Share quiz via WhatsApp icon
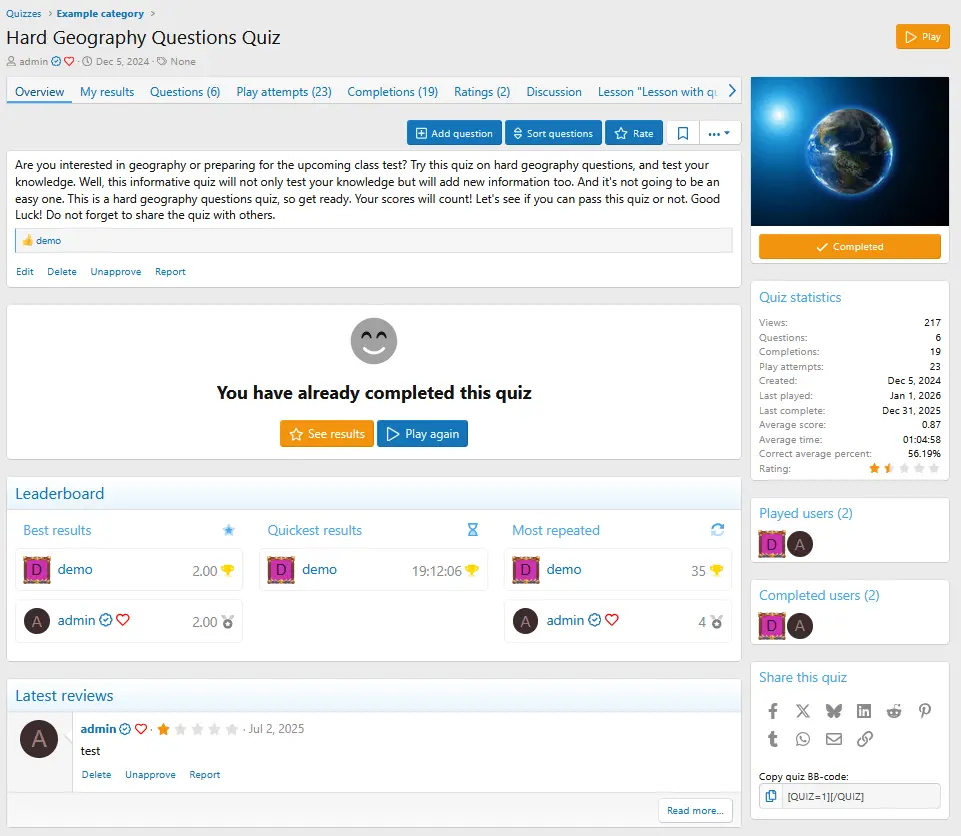 [803, 739]
